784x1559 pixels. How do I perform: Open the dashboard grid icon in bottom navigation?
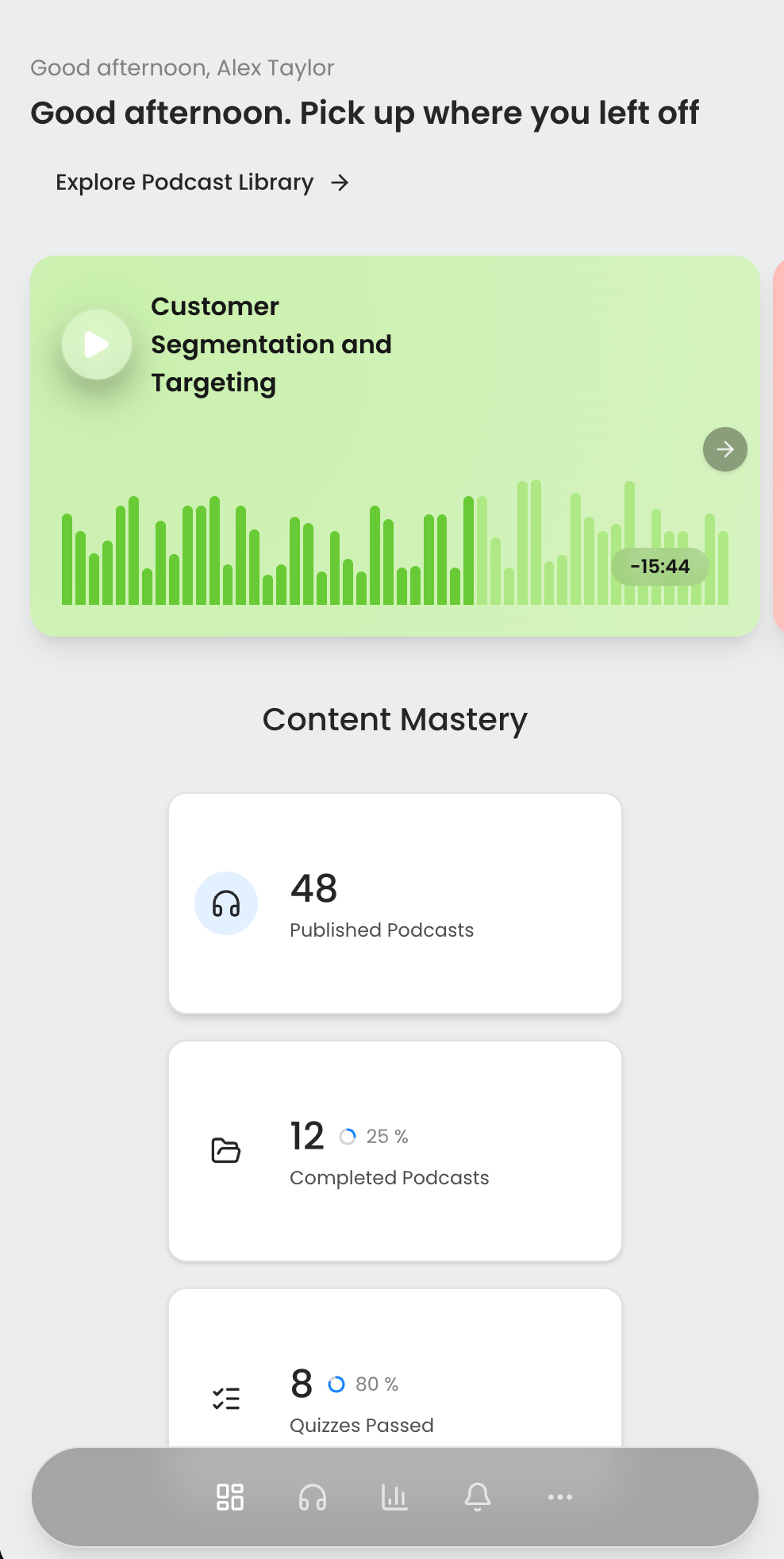pyautogui.click(x=231, y=1495)
